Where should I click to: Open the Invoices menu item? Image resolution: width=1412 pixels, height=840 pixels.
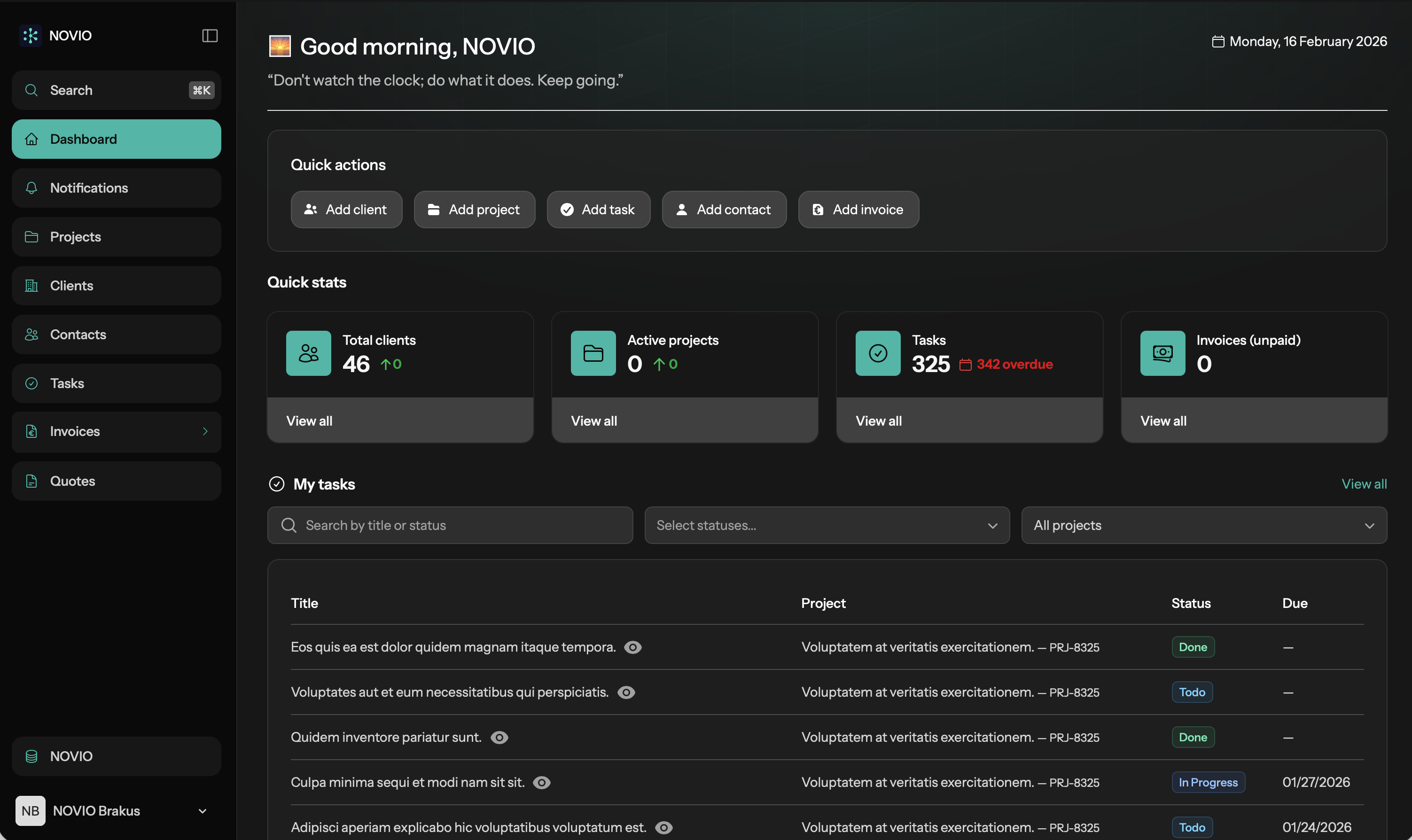tap(116, 431)
